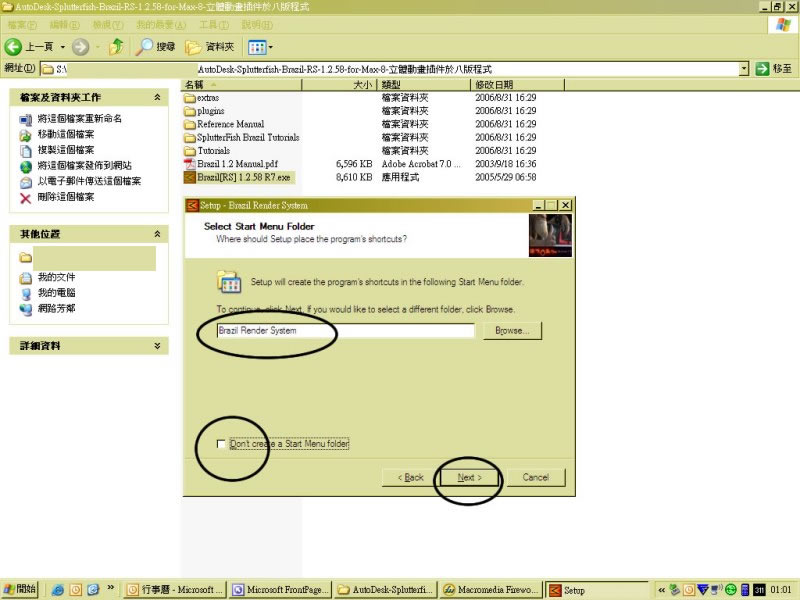Select the Brazil[RS] 1.2.58 R7.exe icon
Image resolution: width=800 pixels, height=600 pixels.
190,177
